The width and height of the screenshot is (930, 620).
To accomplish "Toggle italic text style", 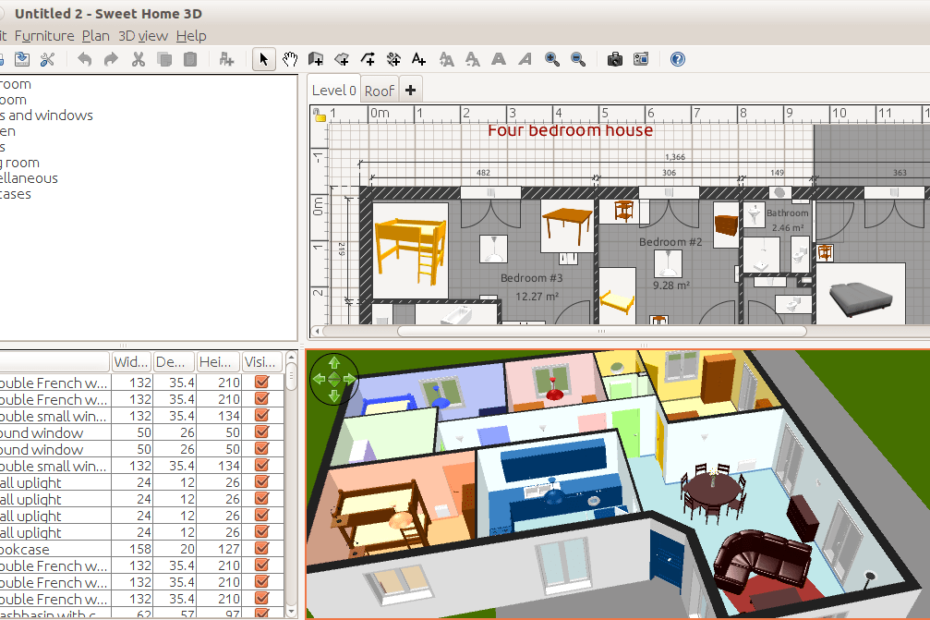I will [x=525, y=59].
